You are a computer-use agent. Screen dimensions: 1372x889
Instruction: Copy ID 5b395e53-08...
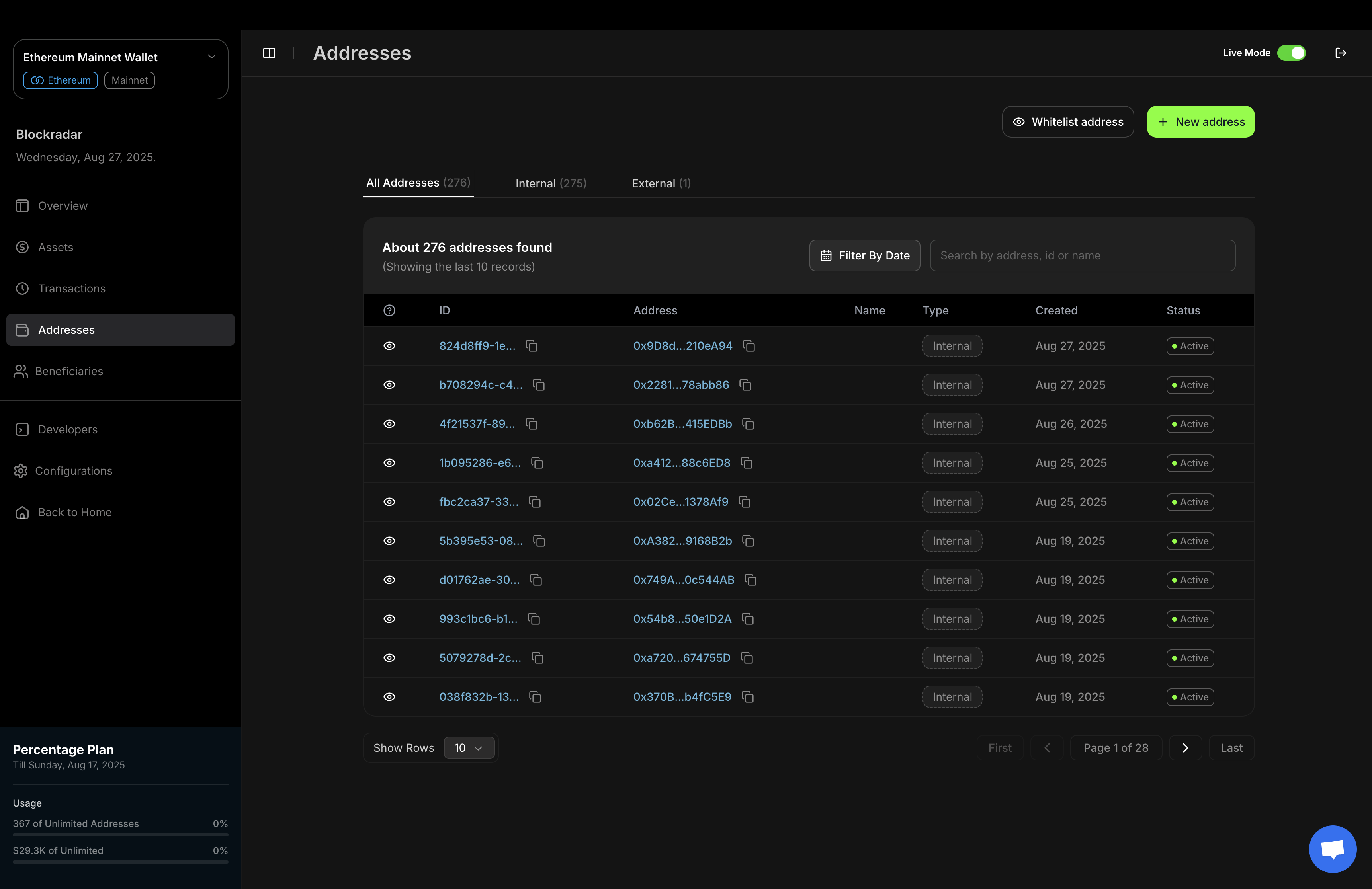pos(539,541)
